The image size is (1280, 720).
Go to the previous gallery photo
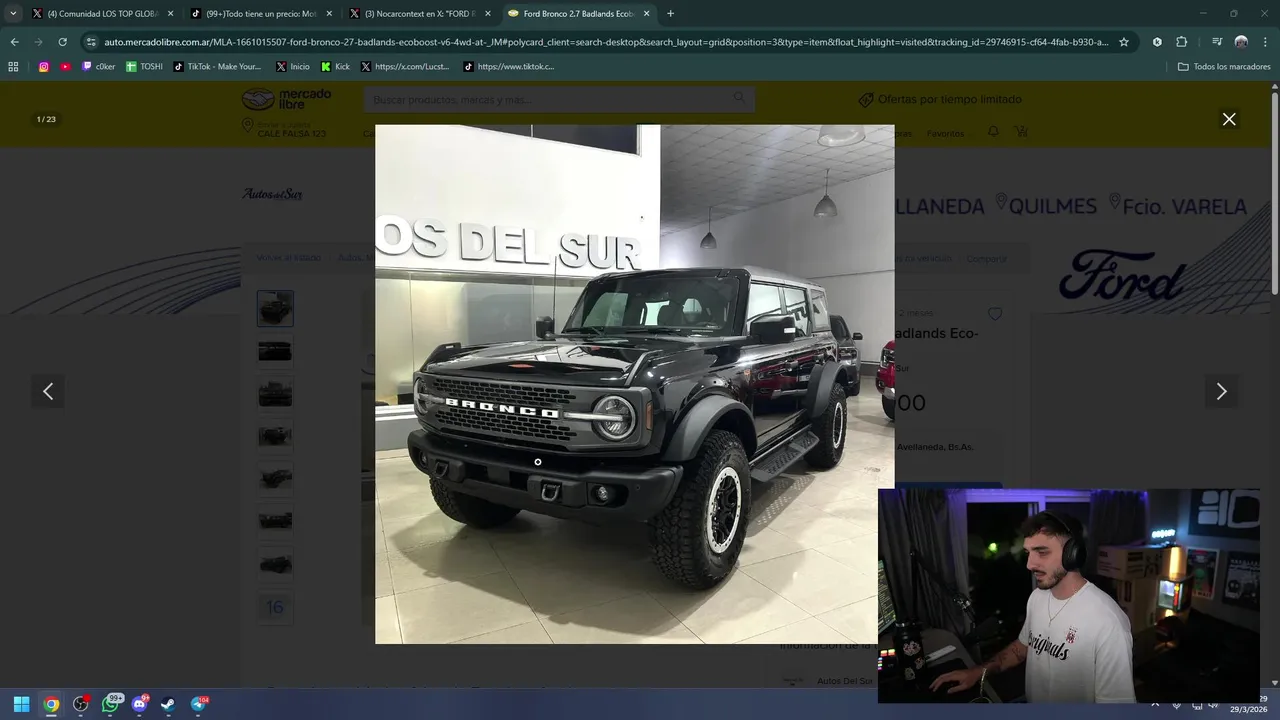coord(48,391)
